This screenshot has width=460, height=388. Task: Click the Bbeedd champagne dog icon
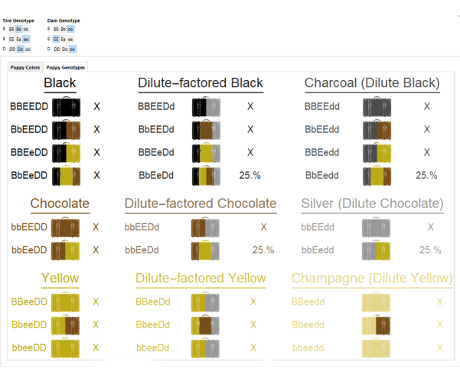coord(376,325)
